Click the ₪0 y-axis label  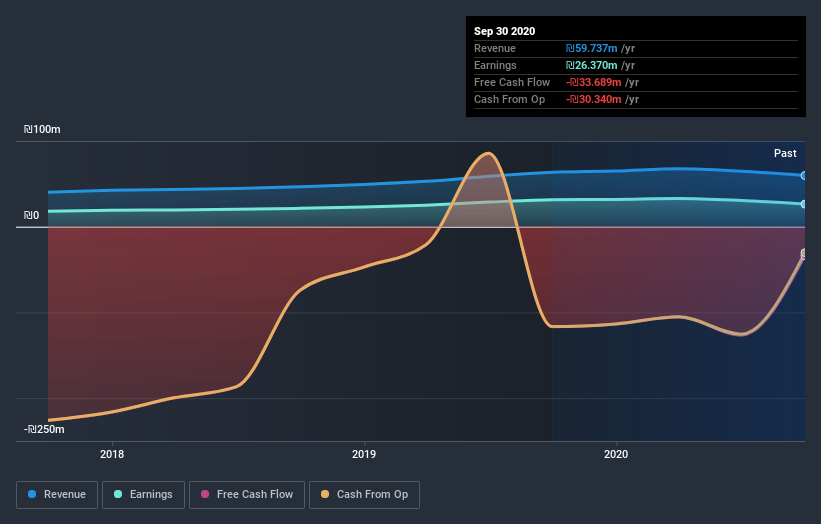(x=31, y=215)
